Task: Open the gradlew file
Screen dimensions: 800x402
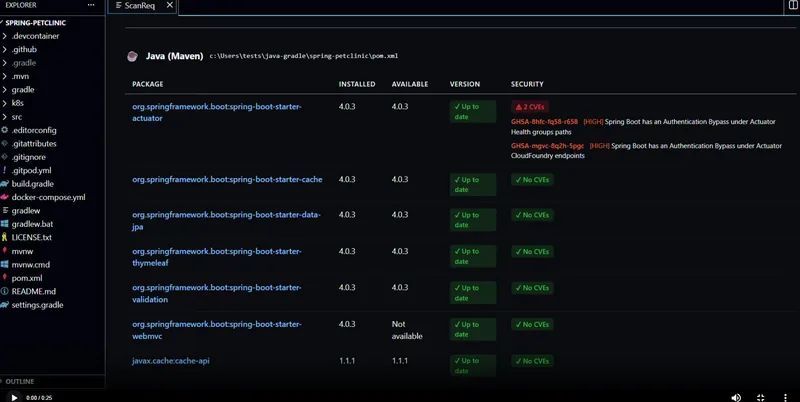Action: 26,211
